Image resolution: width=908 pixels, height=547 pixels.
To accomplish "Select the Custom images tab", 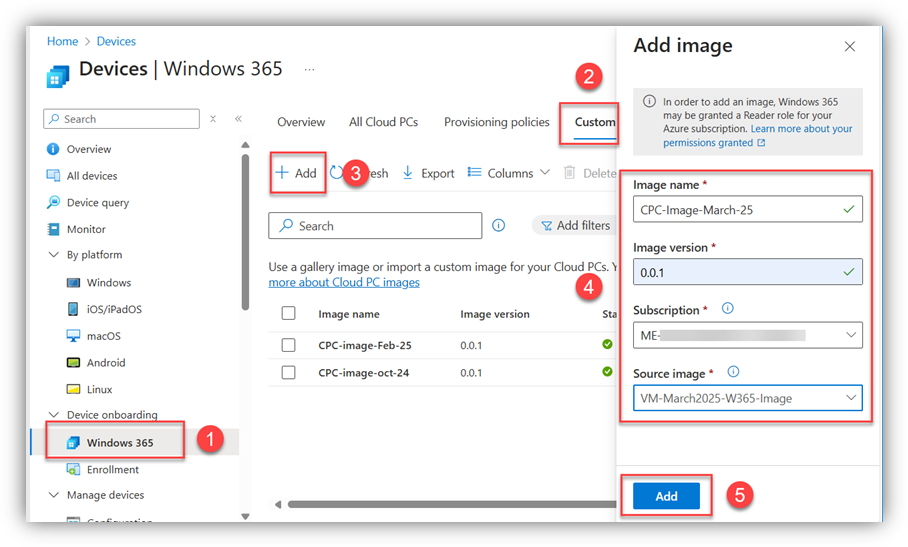I will tap(595, 122).
